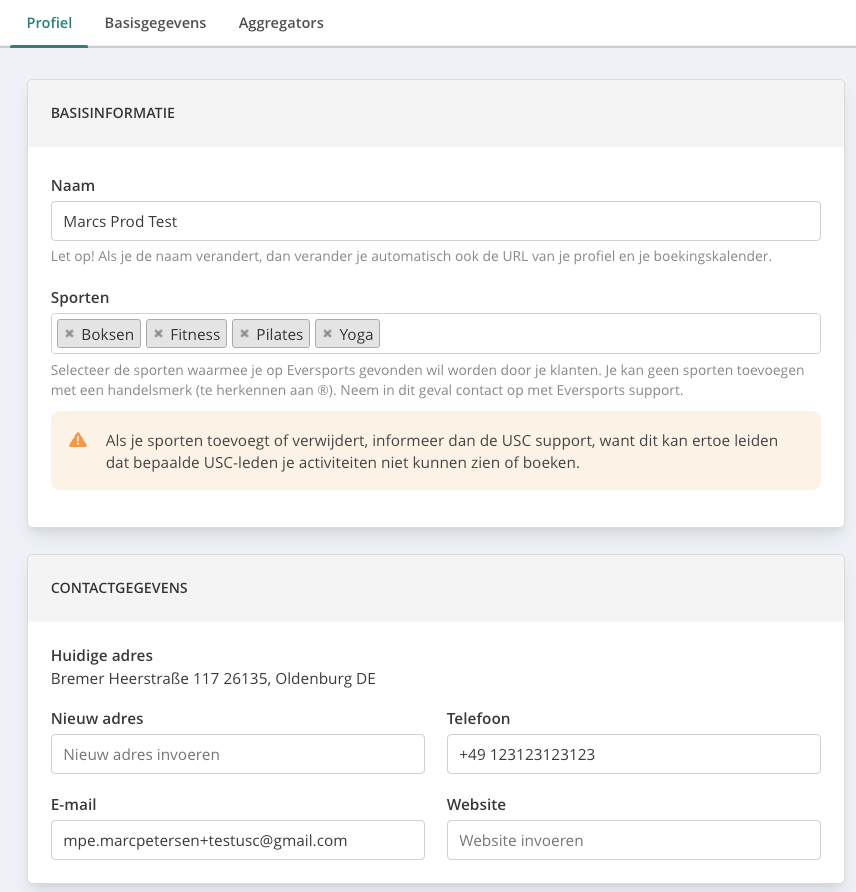Focus the Naam text field
The image size is (856, 892).
[x=436, y=221]
